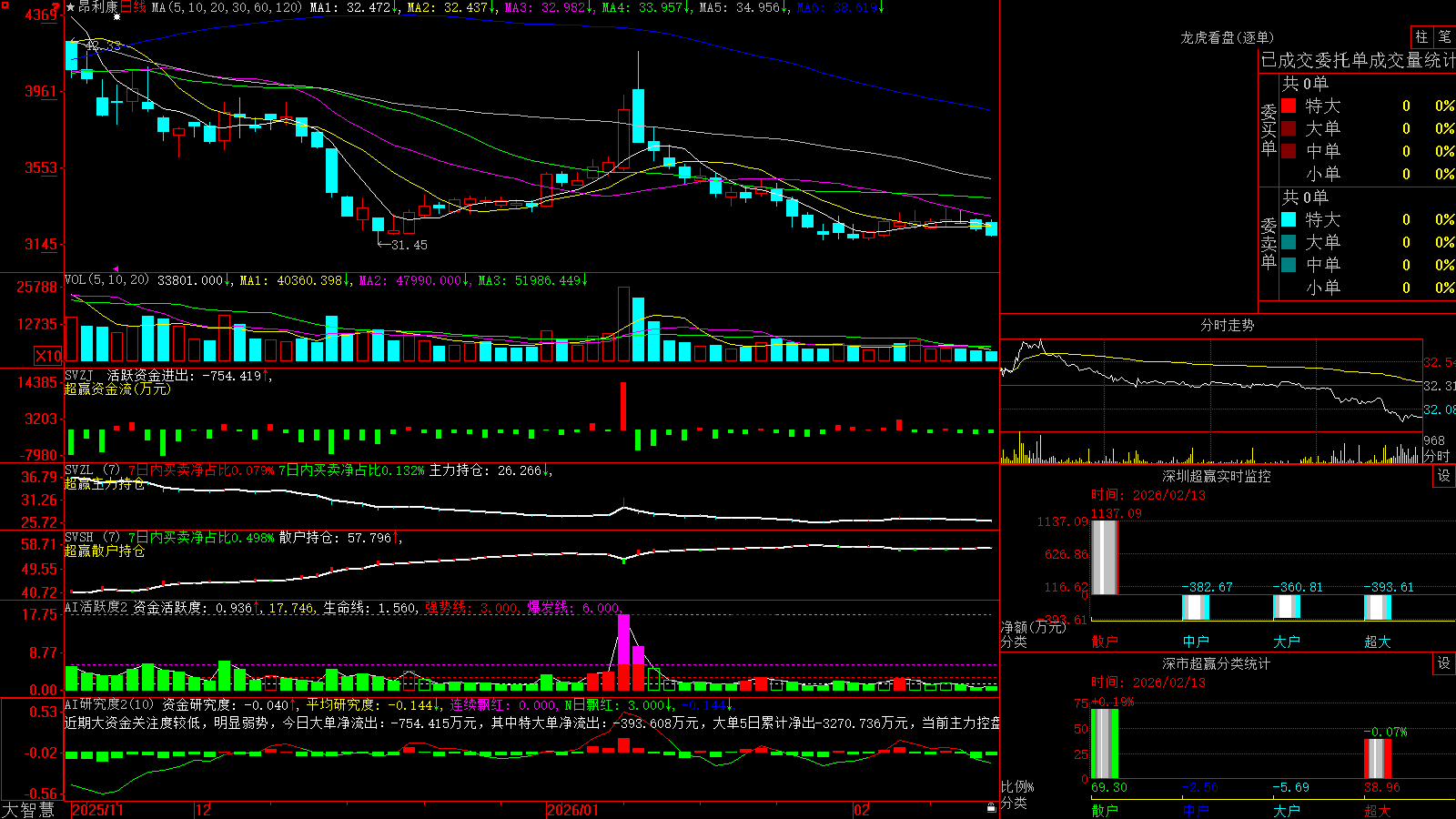This screenshot has width=1456, height=819.
Task: Click the 2026/01 marker on time axis
Action: point(572,810)
